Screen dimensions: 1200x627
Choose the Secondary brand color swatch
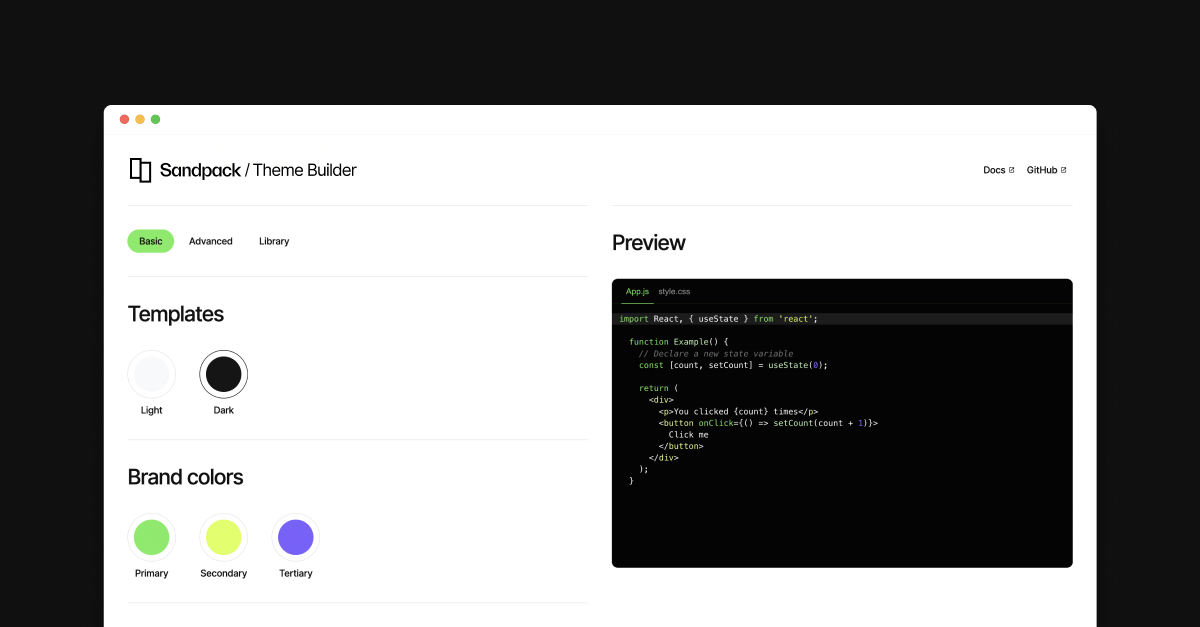pos(223,537)
